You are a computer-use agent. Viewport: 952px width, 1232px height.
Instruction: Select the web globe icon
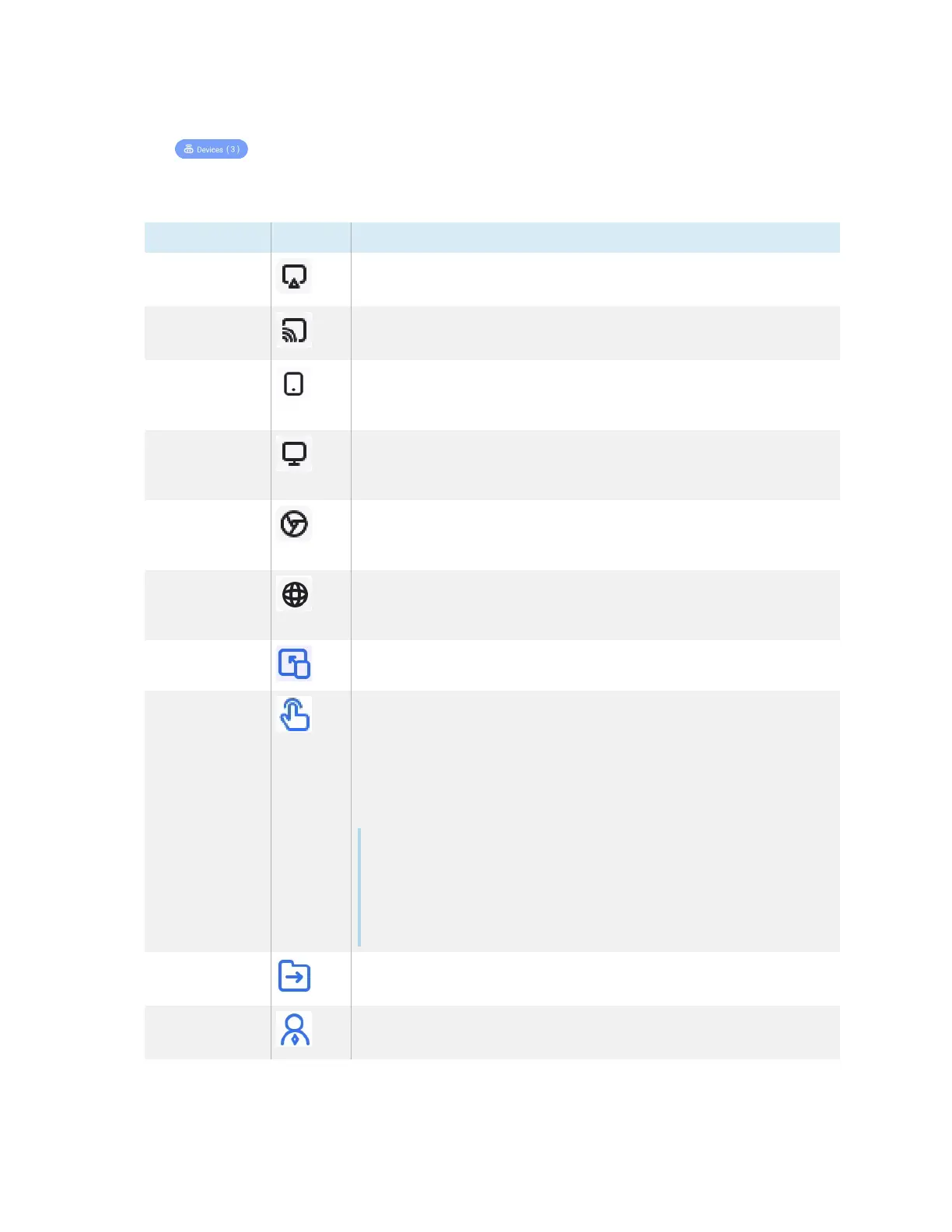294,594
